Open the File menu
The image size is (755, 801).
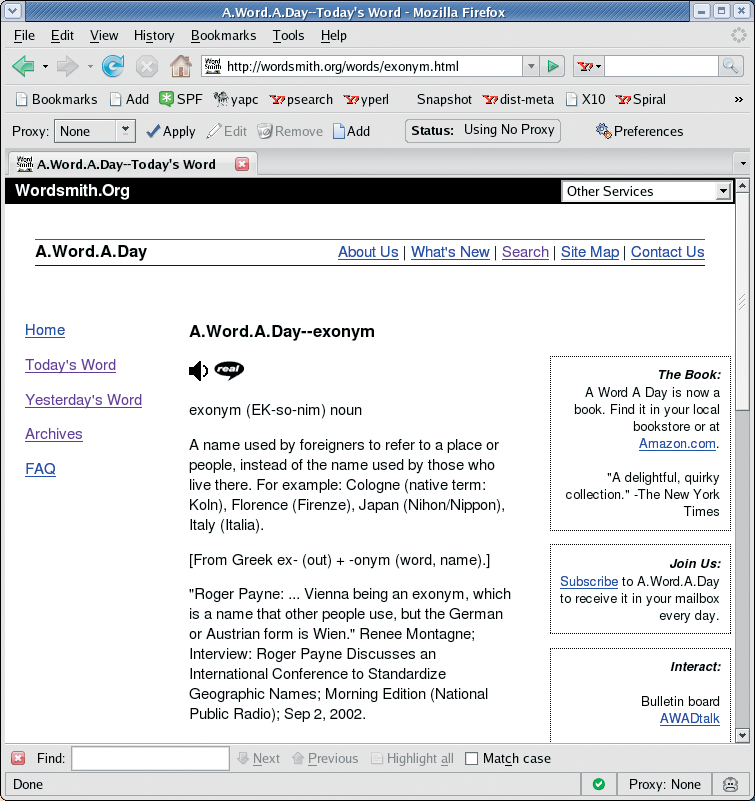24,35
